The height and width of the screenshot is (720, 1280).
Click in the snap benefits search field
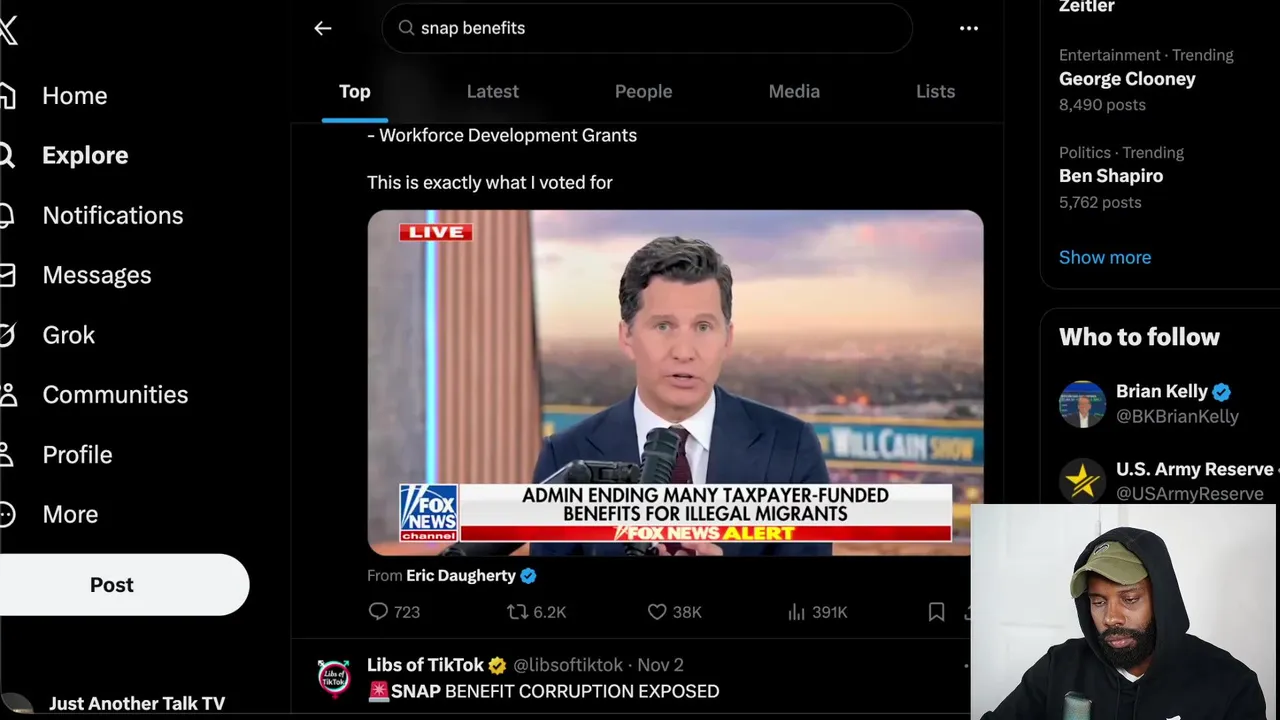click(647, 28)
